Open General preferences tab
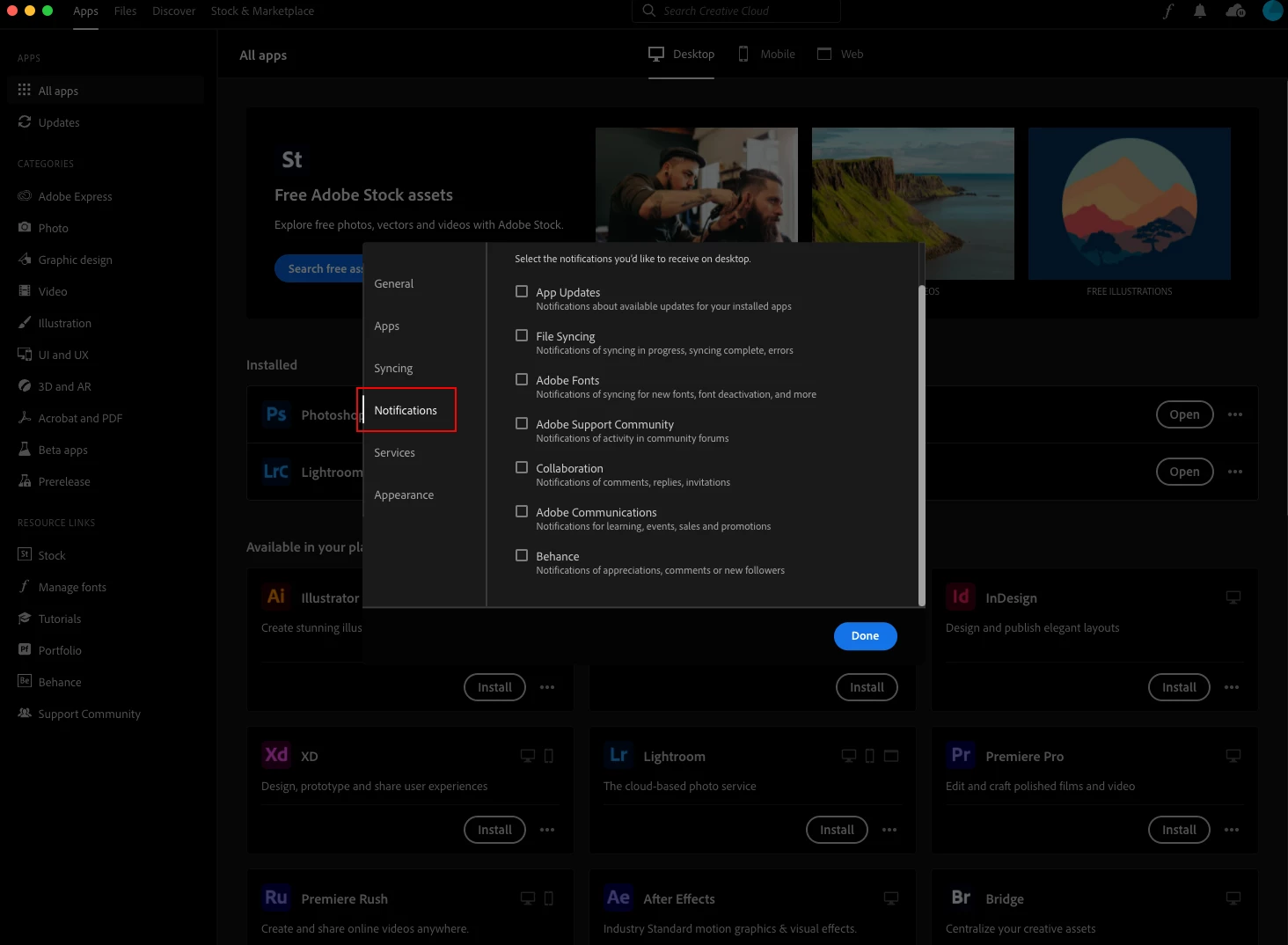The image size is (1288, 945). [393, 283]
